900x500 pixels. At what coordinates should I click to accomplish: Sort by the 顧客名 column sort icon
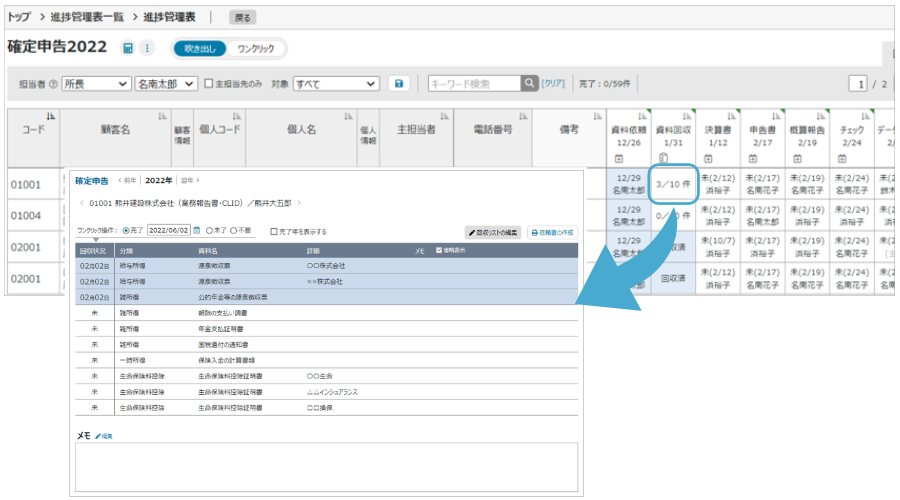[x=163, y=117]
